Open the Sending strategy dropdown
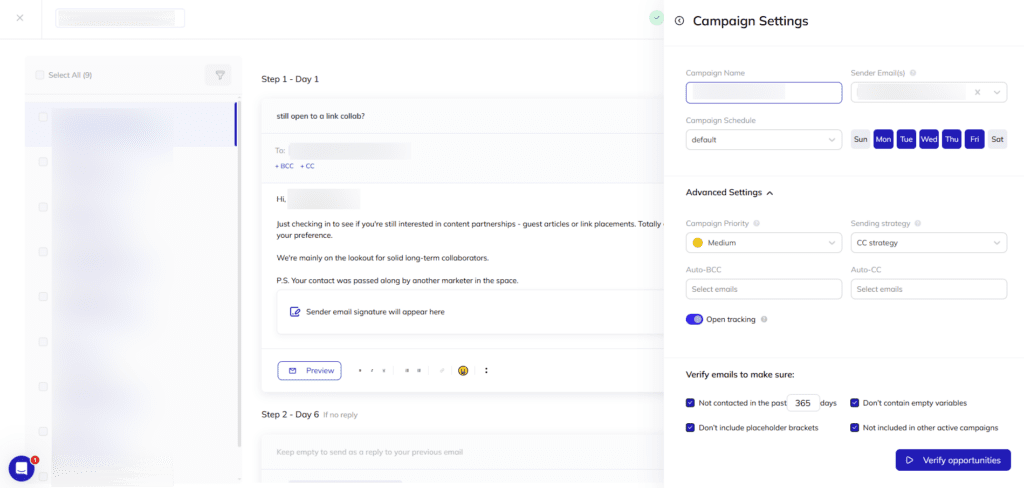The width and height of the screenshot is (1024, 488). (x=928, y=243)
